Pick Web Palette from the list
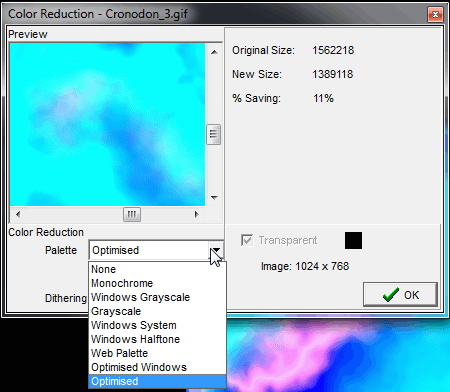450x392 pixels. click(x=157, y=353)
